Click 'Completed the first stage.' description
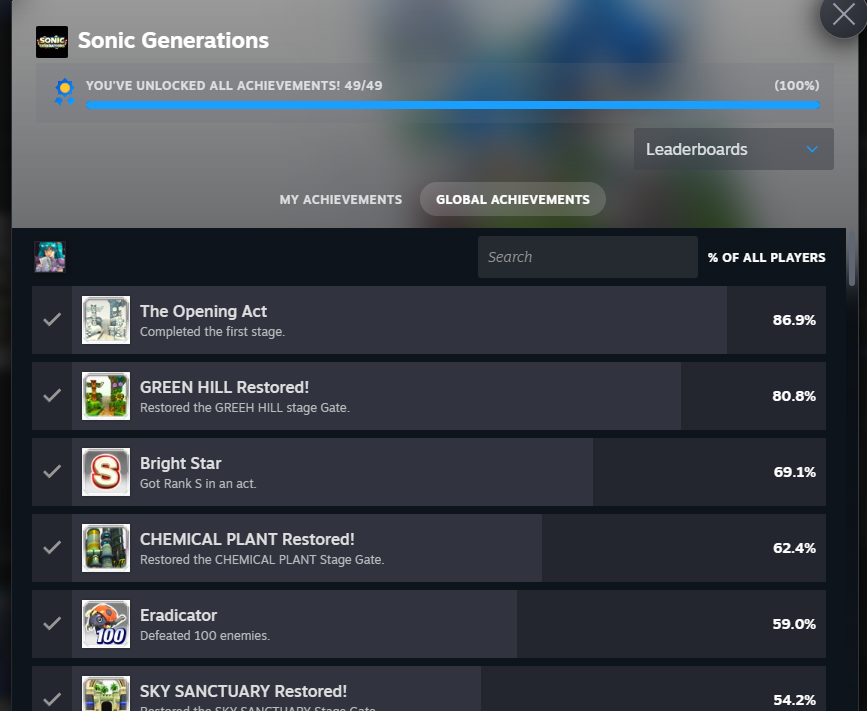867x711 pixels. click(212, 332)
